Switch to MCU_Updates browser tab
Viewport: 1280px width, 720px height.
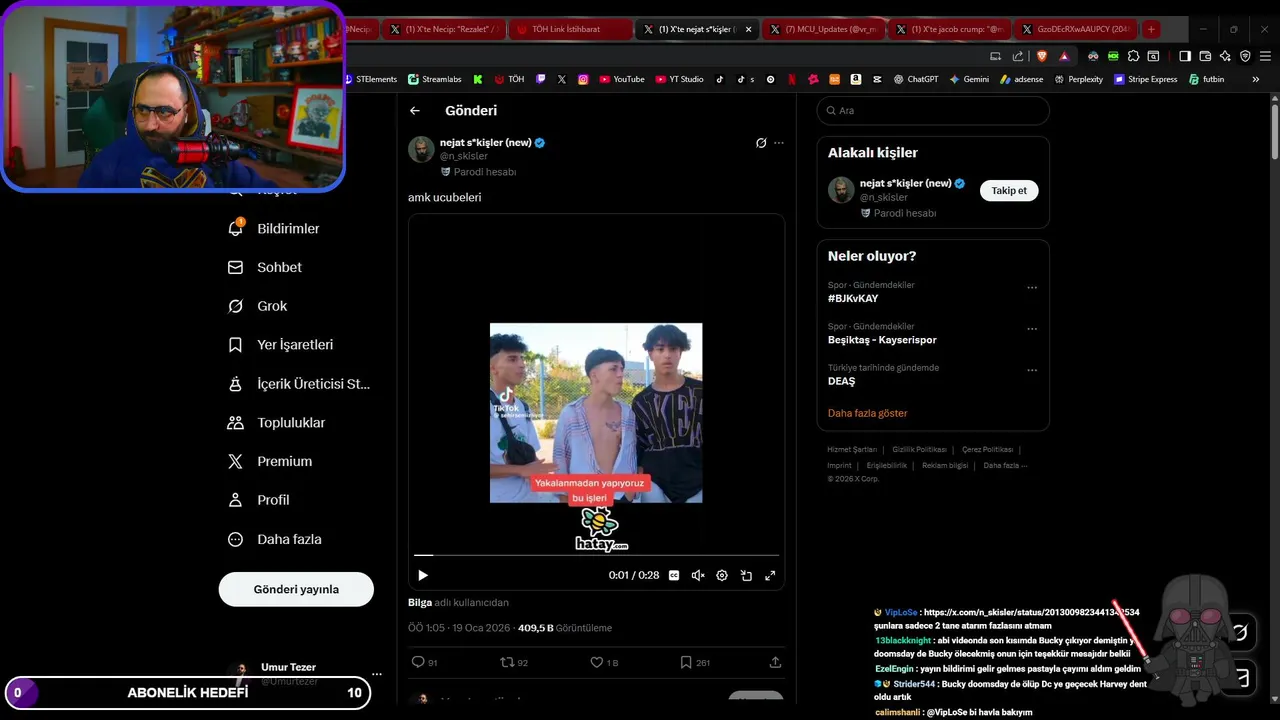(x=823, y=29)
